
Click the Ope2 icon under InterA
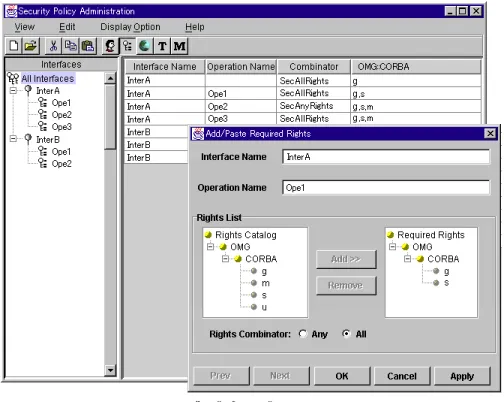pyautogui.click(x=42, y=114)
